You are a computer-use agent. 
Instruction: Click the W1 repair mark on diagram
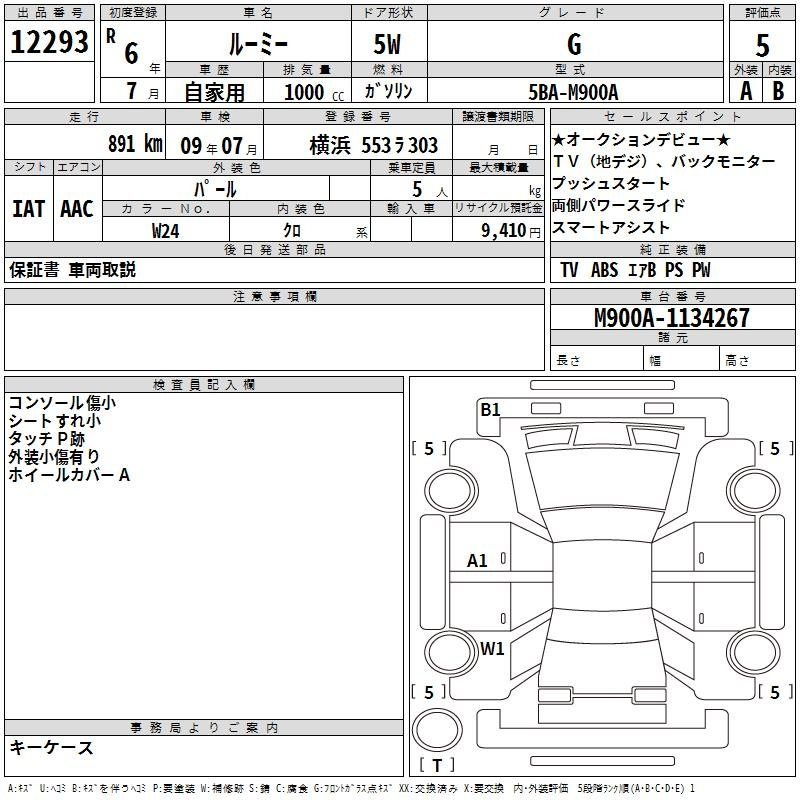coord(492,648)
